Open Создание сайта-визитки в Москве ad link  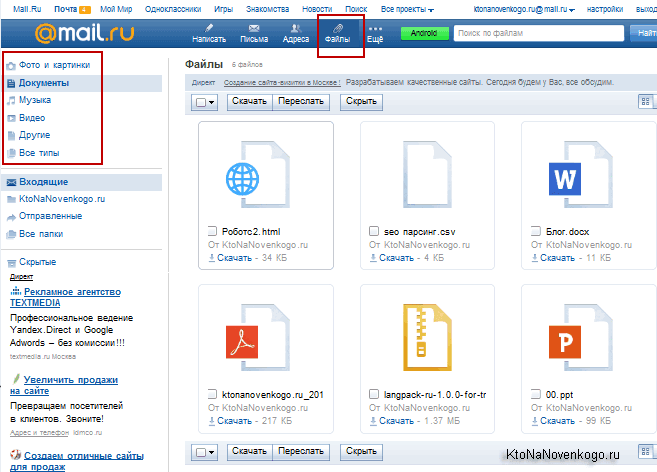pyautogui.click(x=282, y=83)
